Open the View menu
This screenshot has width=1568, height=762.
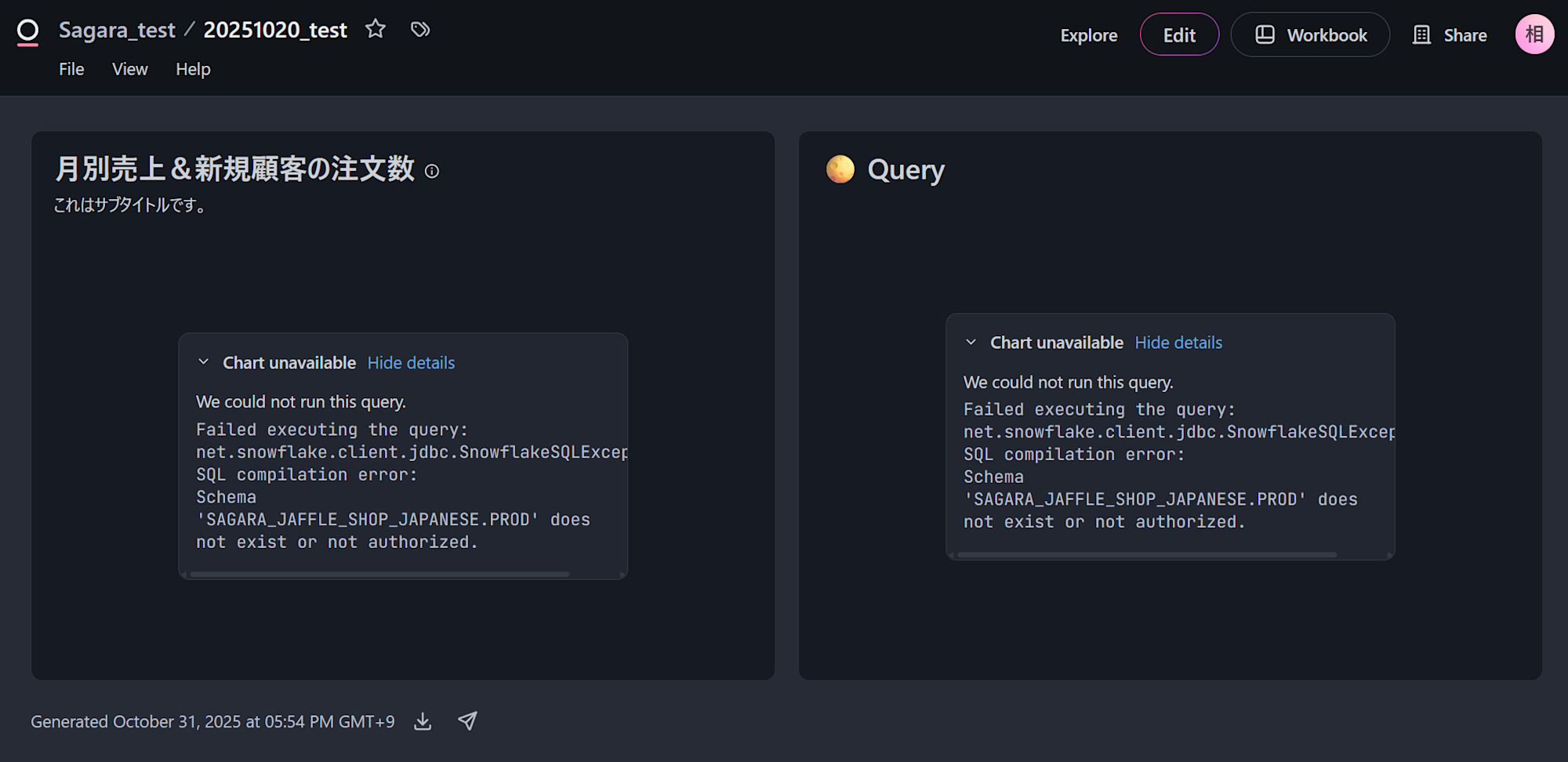click(129, 69)
